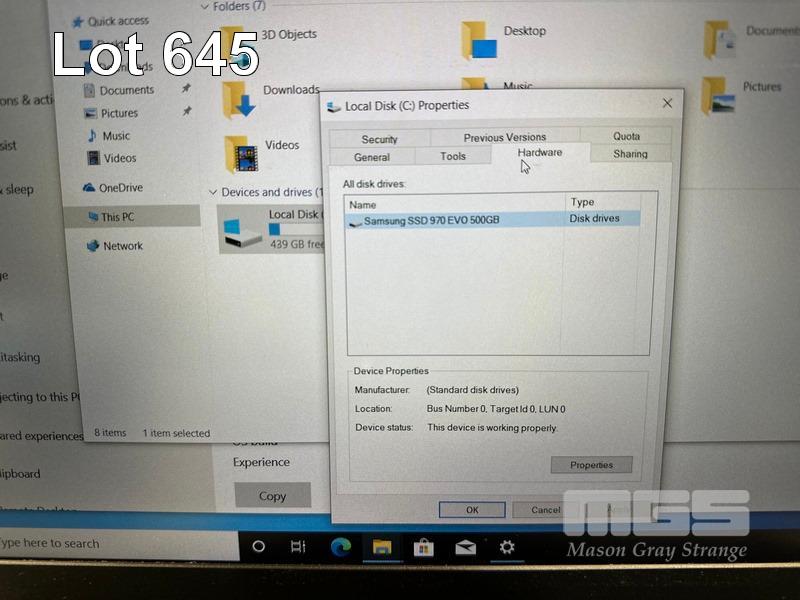Click Cancel in the Properties dialog
The width and height of the screenshot is (800, 600).
[x=545, y=510]
